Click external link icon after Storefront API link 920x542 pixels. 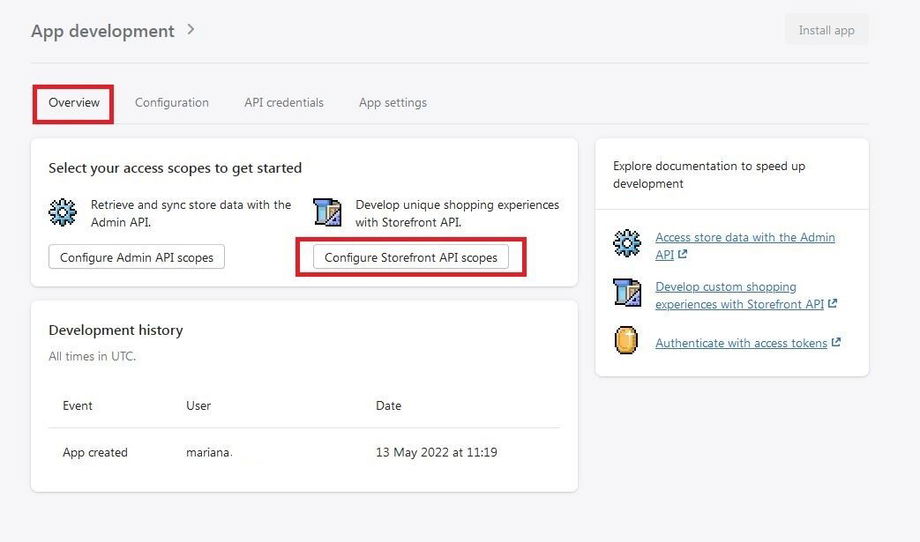click(x=833, y=304)
